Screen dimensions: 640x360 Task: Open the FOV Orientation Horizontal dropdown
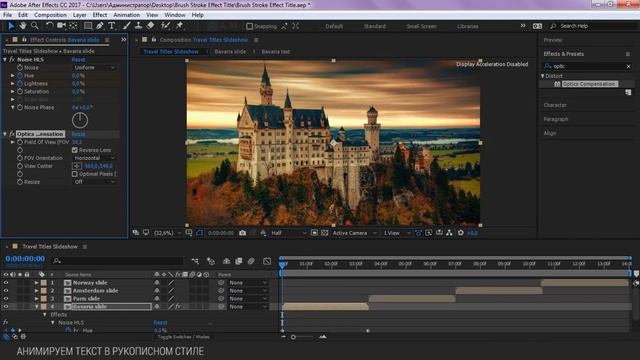(94, 158)
